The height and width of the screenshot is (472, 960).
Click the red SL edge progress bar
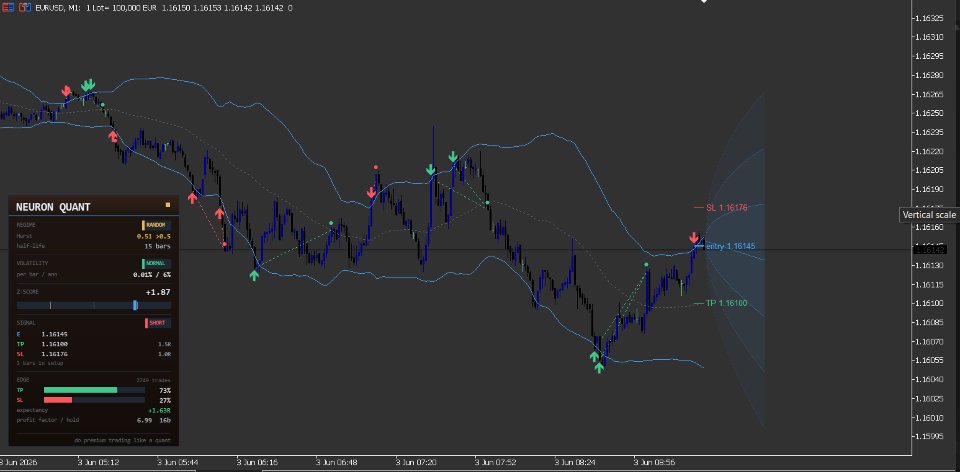coord(58,400)
